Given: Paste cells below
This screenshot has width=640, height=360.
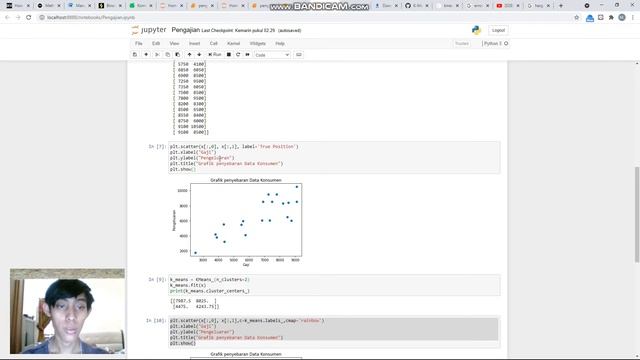Looking at the screenshot, I should pos(178,55).
